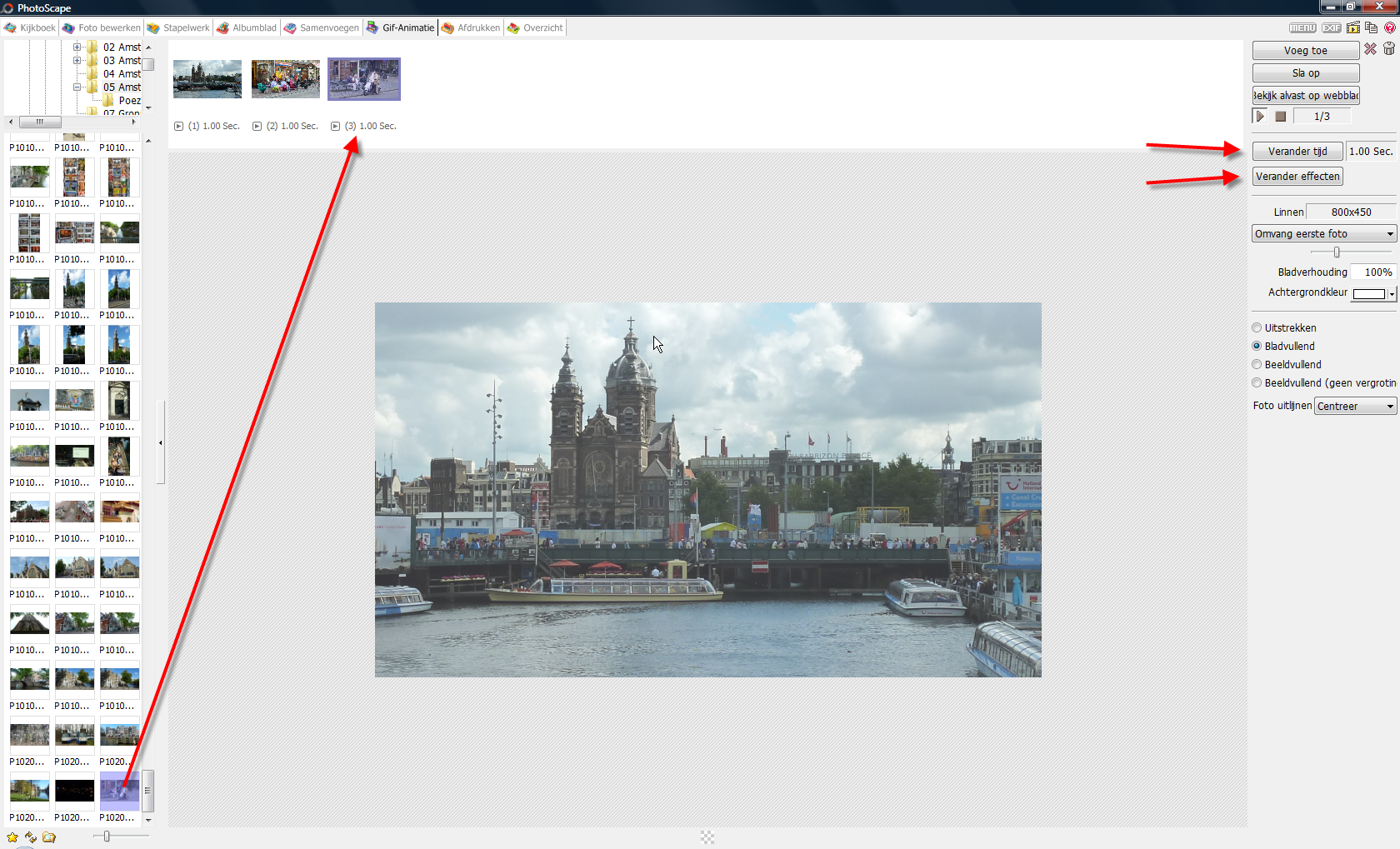Screen dimensions: 1400x849
Task: Click the Verander tijd button
Action: pyautogui.click(x=1297, y=151)
